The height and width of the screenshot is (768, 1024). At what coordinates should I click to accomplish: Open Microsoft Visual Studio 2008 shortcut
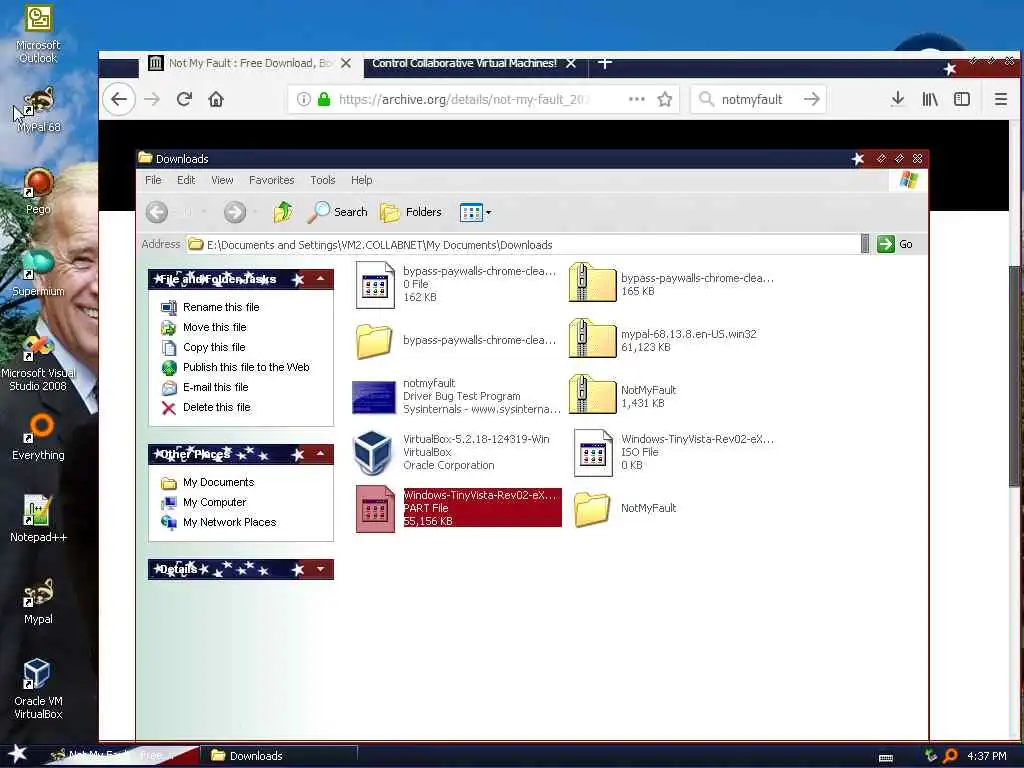tap(38, 362)
